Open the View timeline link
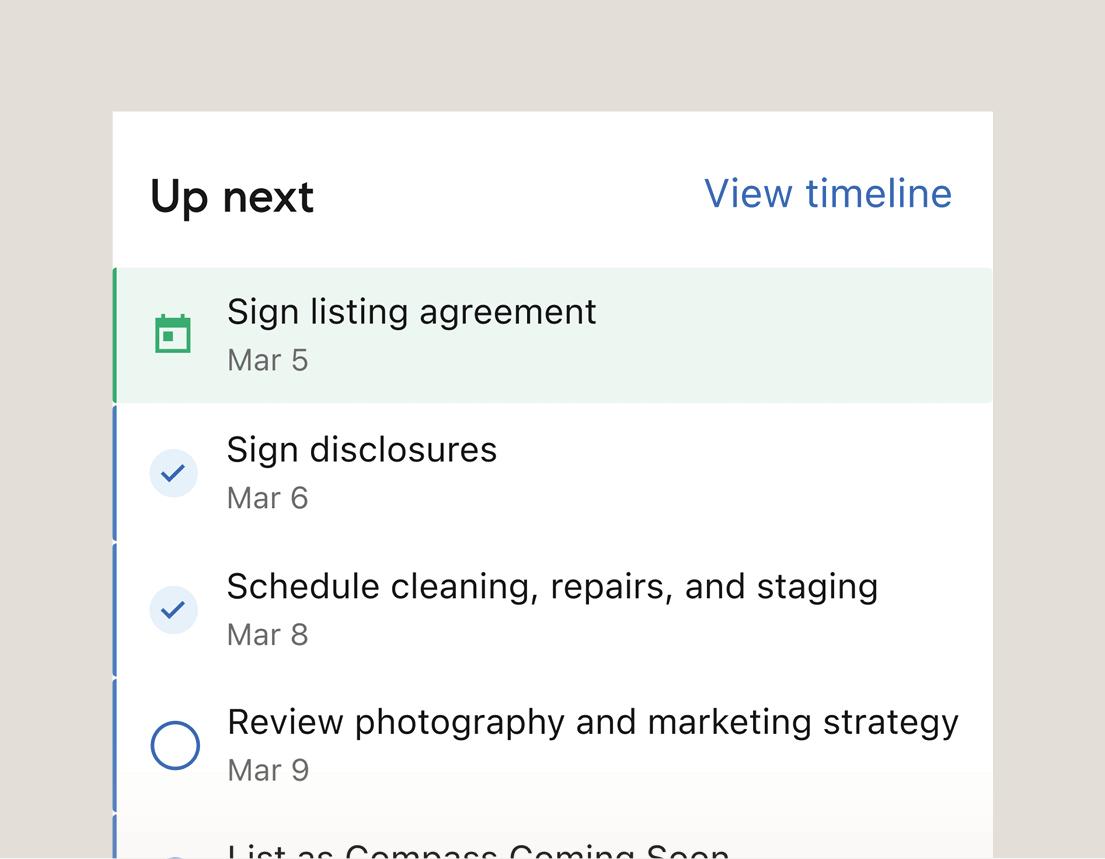Image resolution: width=1105 pixels, height=859 pixels. (x=827, y=193)
